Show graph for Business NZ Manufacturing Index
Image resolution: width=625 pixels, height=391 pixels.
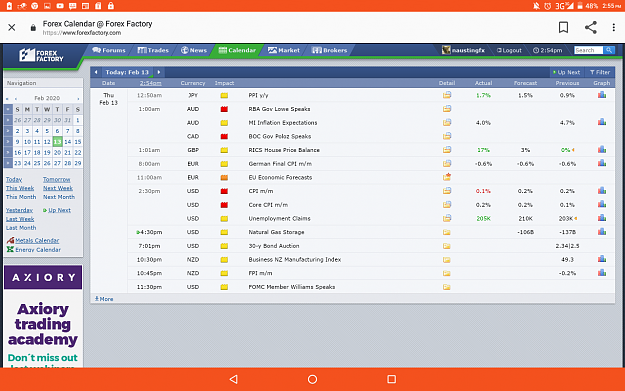coord(601,259)
